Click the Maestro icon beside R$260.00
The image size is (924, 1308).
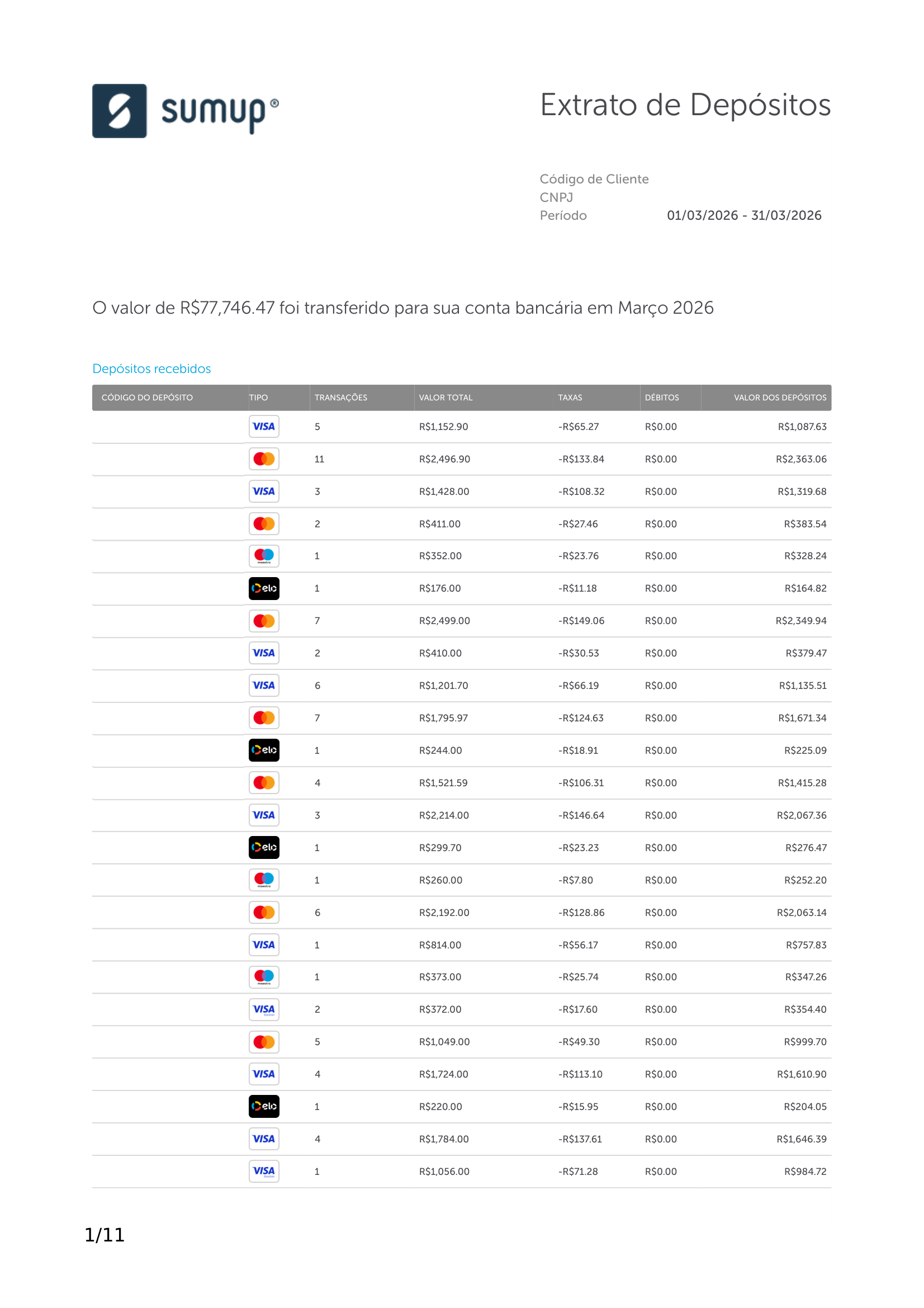(x=264, y=880)
